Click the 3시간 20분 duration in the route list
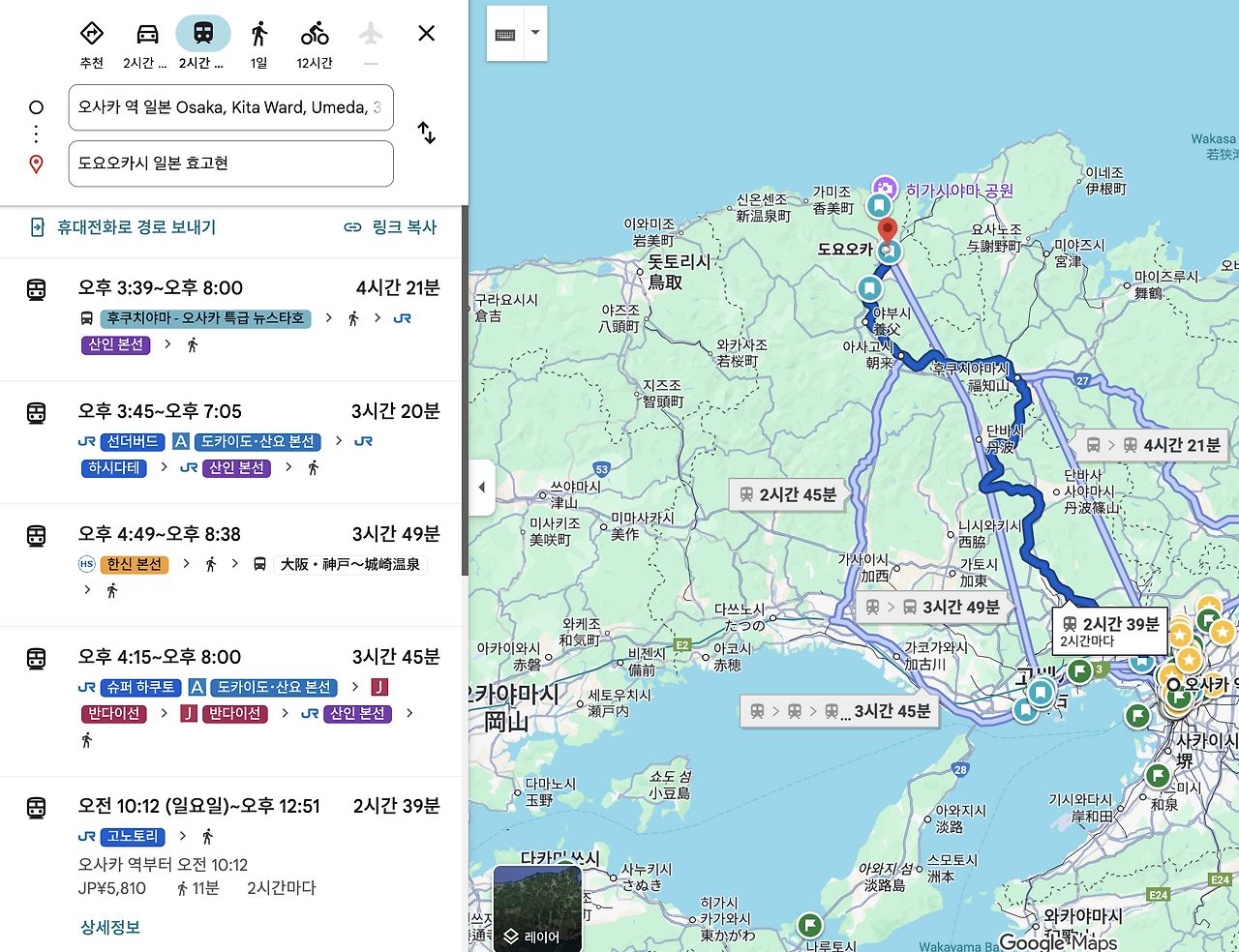This screenshot has height=952, width=1239. pyautogui.click(x=395, y=411)
